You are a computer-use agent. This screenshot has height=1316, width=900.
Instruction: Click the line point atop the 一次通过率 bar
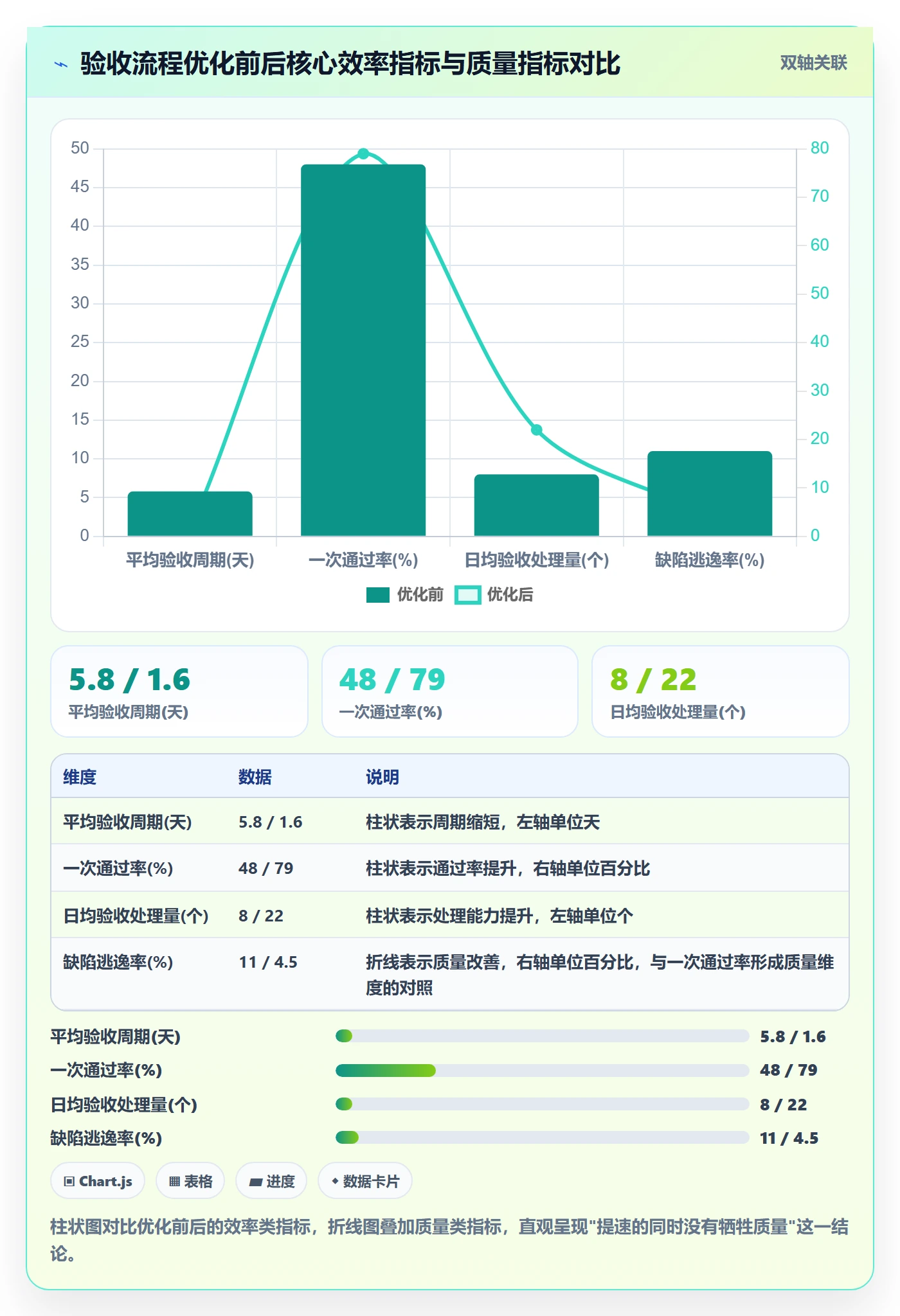click(363, 154)
